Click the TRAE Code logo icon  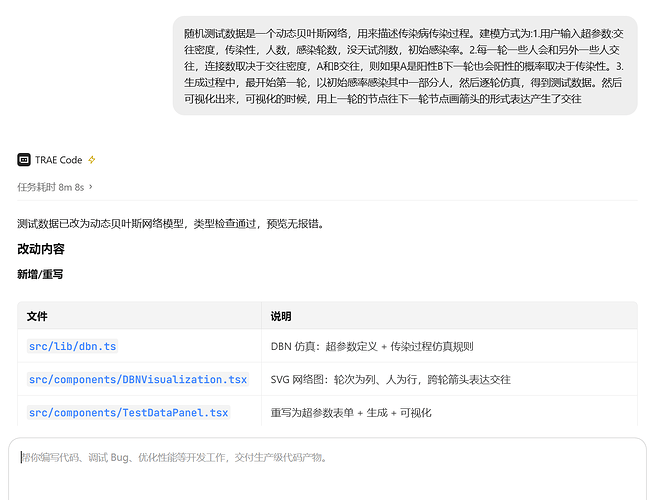(x=24, y=160)
